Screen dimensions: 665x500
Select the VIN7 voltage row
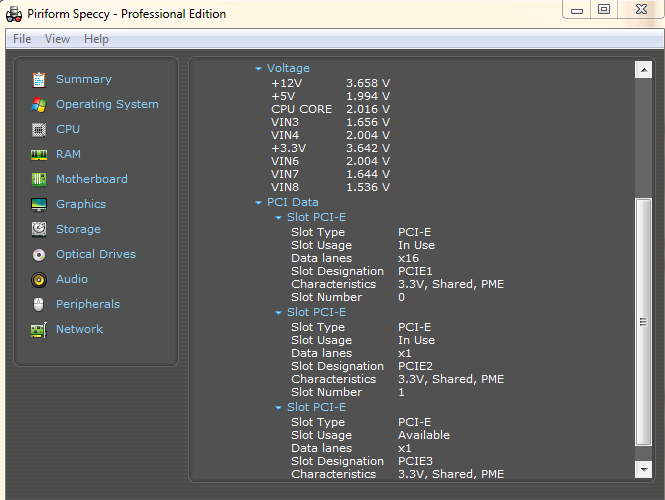(330, 174)
